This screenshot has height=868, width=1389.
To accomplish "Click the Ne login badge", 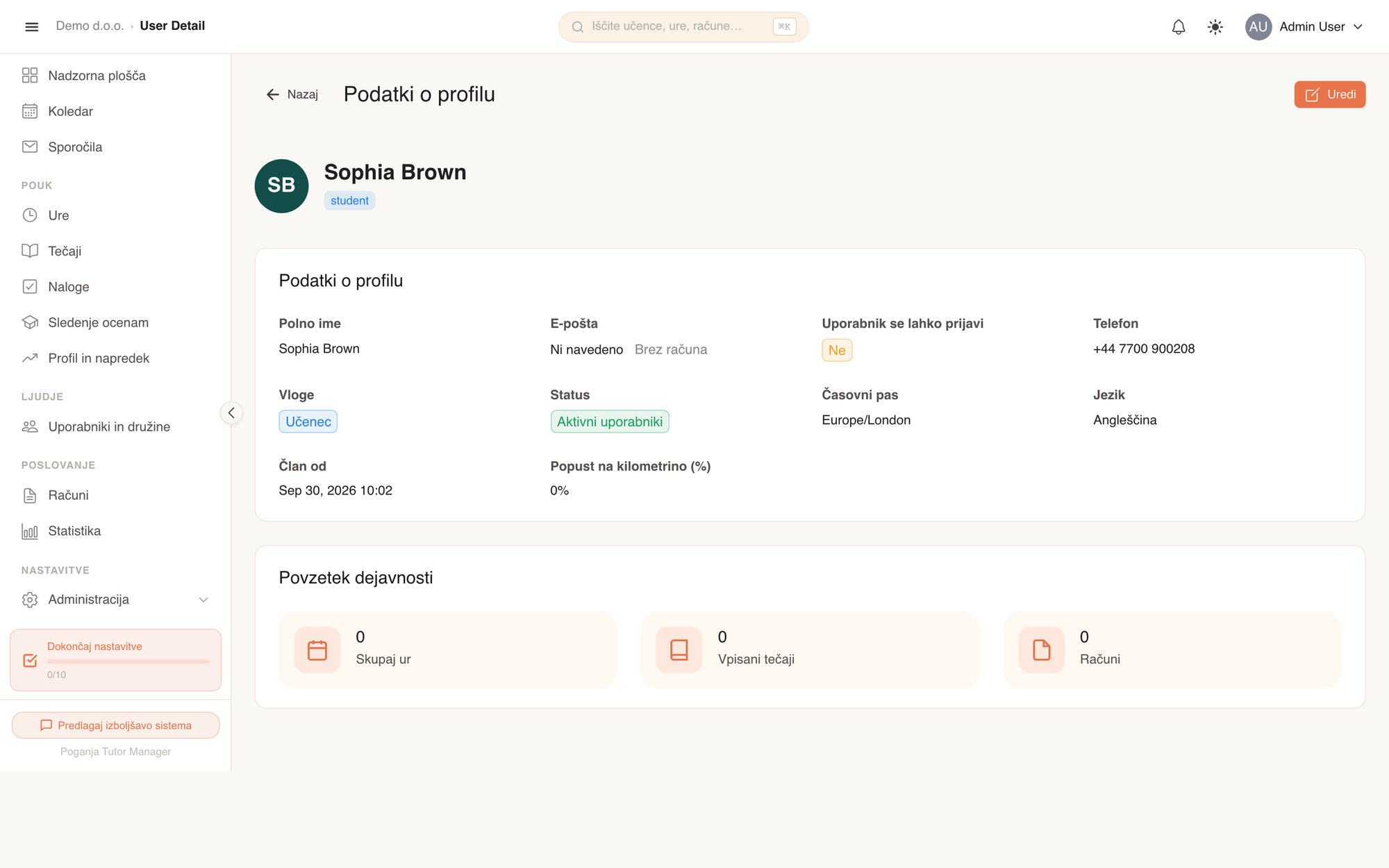I will (x=837, y=350).
